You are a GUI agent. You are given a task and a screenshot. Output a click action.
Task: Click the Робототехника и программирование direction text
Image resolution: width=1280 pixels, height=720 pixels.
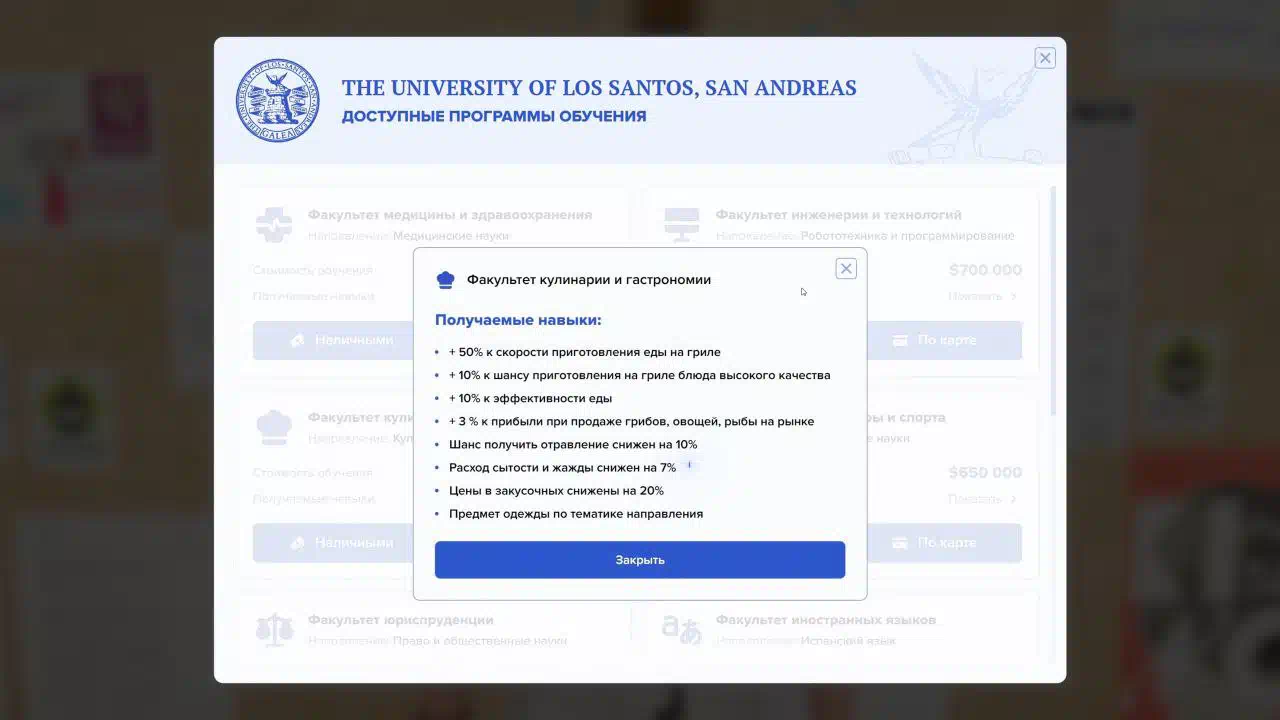907,236
